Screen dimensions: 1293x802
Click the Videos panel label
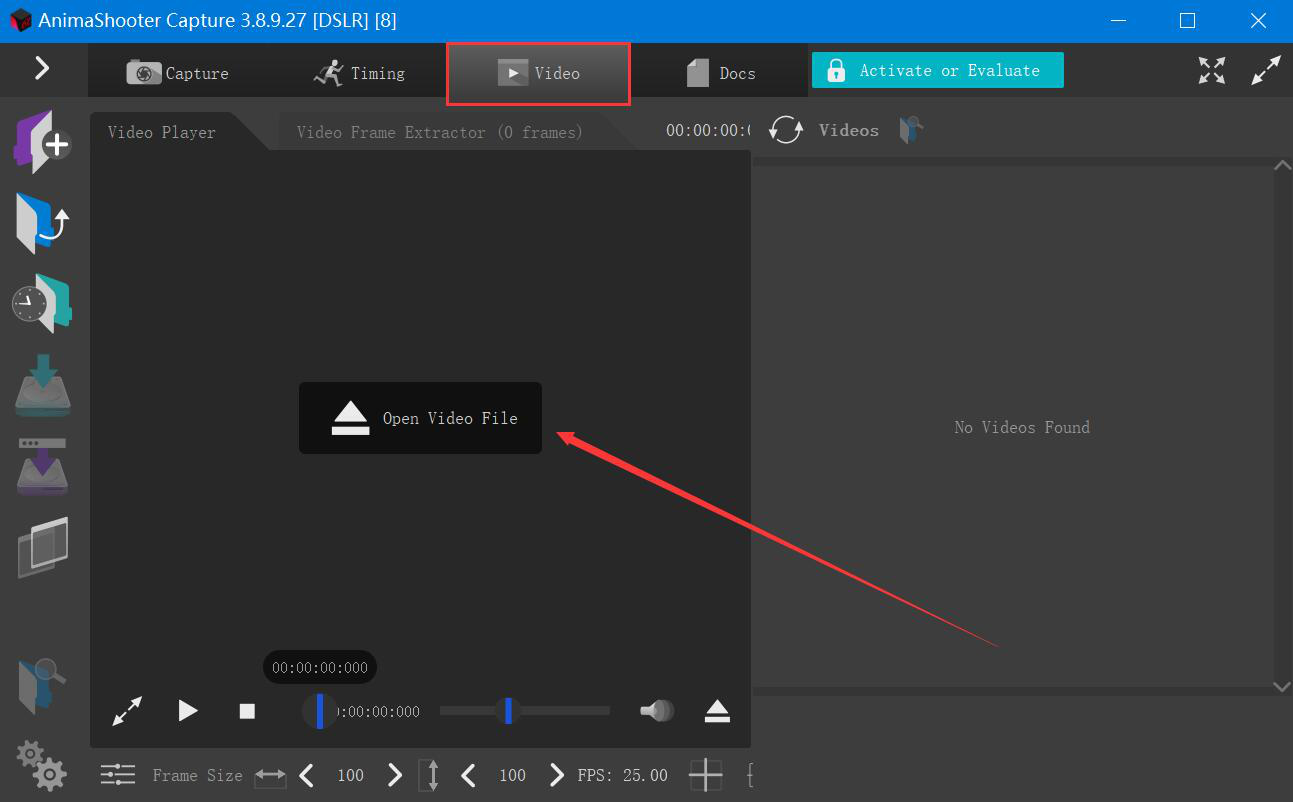(849, 130)
